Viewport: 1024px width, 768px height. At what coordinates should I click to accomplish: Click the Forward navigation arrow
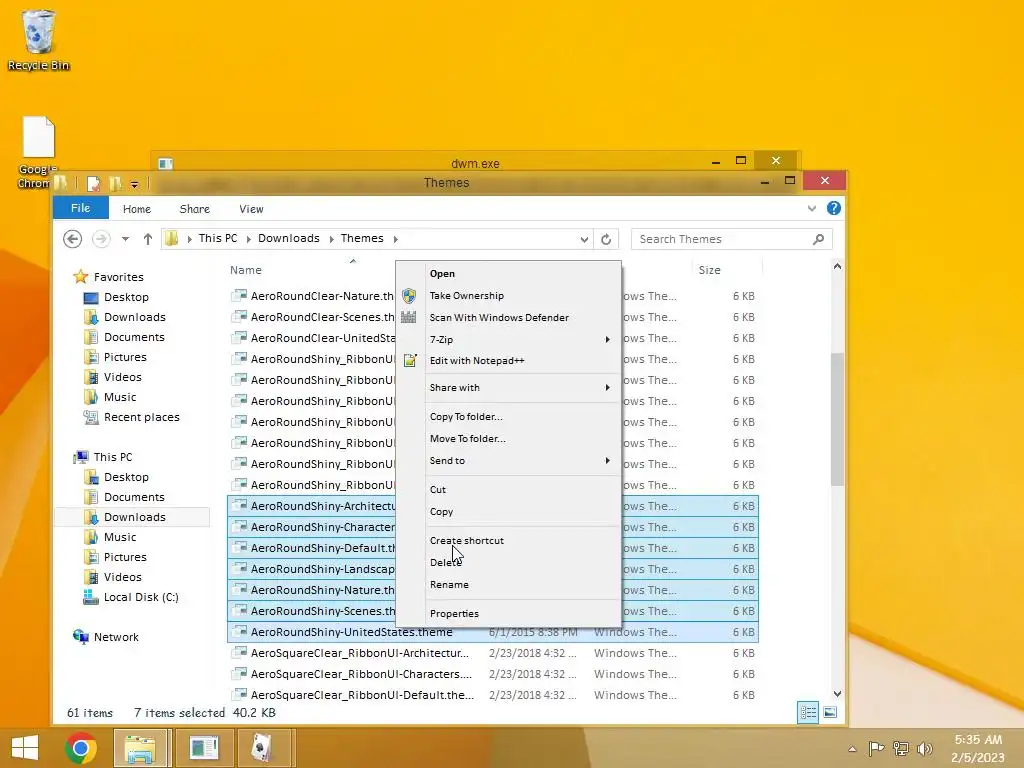[101, 239]
